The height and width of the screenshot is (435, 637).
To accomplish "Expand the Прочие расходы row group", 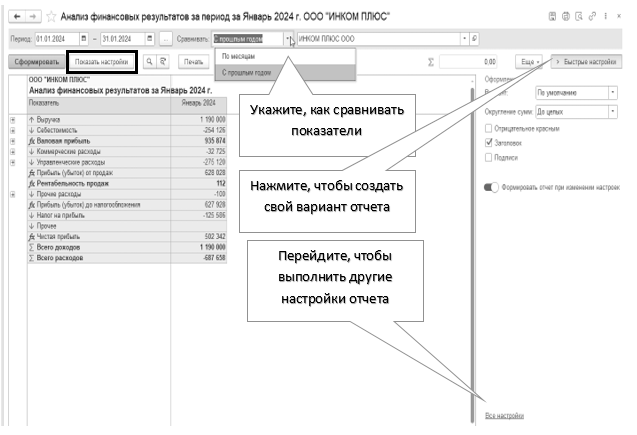I will [x=13, y=194].
